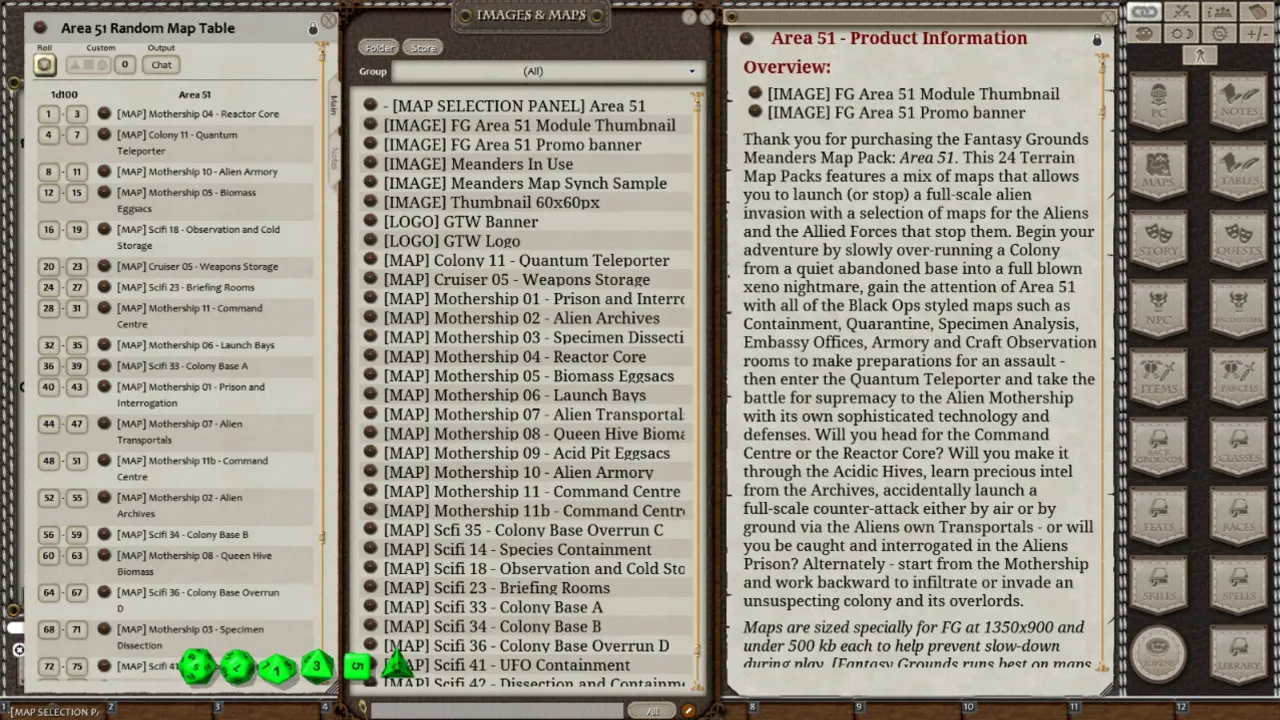This screenshot has width=1280, height=720.
Task: Click the chain link icon in top toolbar
Action: point(1144,12)
